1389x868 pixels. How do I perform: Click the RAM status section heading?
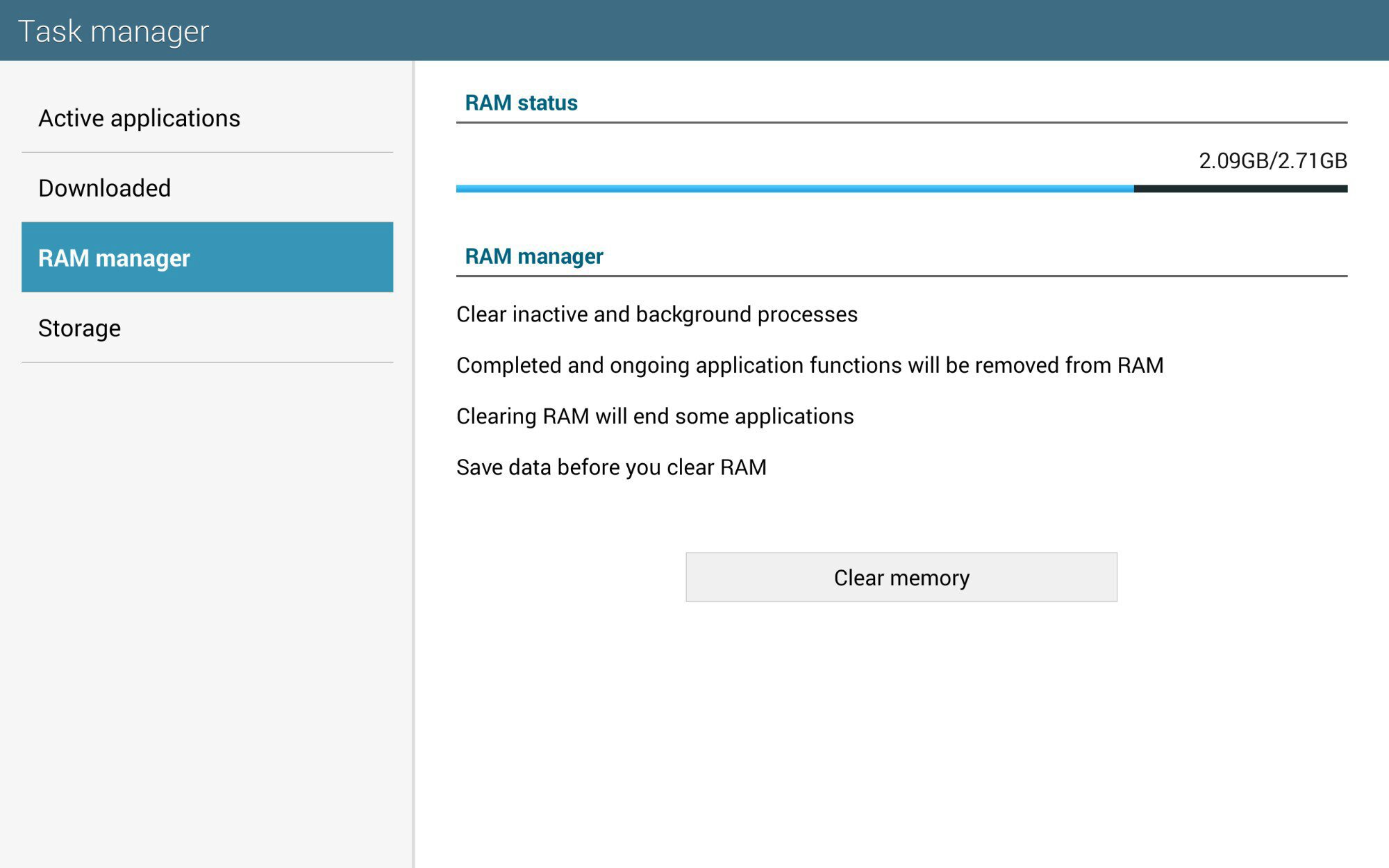point(521,103)
